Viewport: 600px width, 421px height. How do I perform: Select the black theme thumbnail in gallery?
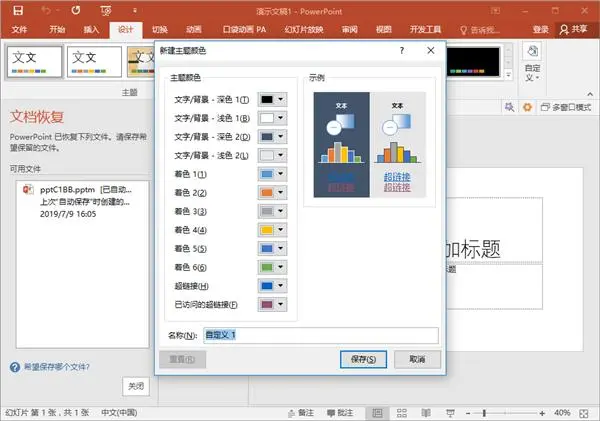(x=473, y=62)
